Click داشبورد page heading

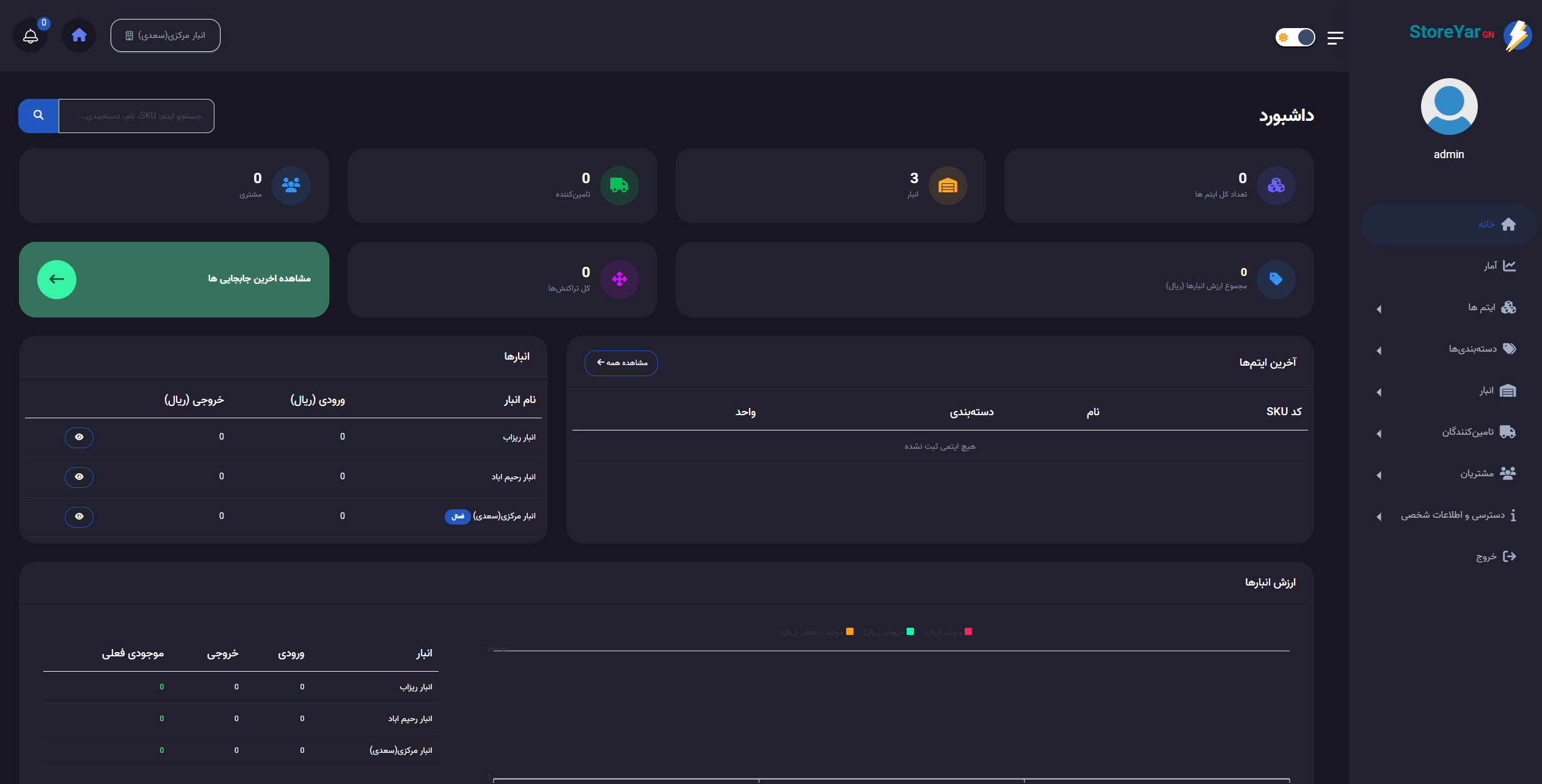[x=1286, y=115]
